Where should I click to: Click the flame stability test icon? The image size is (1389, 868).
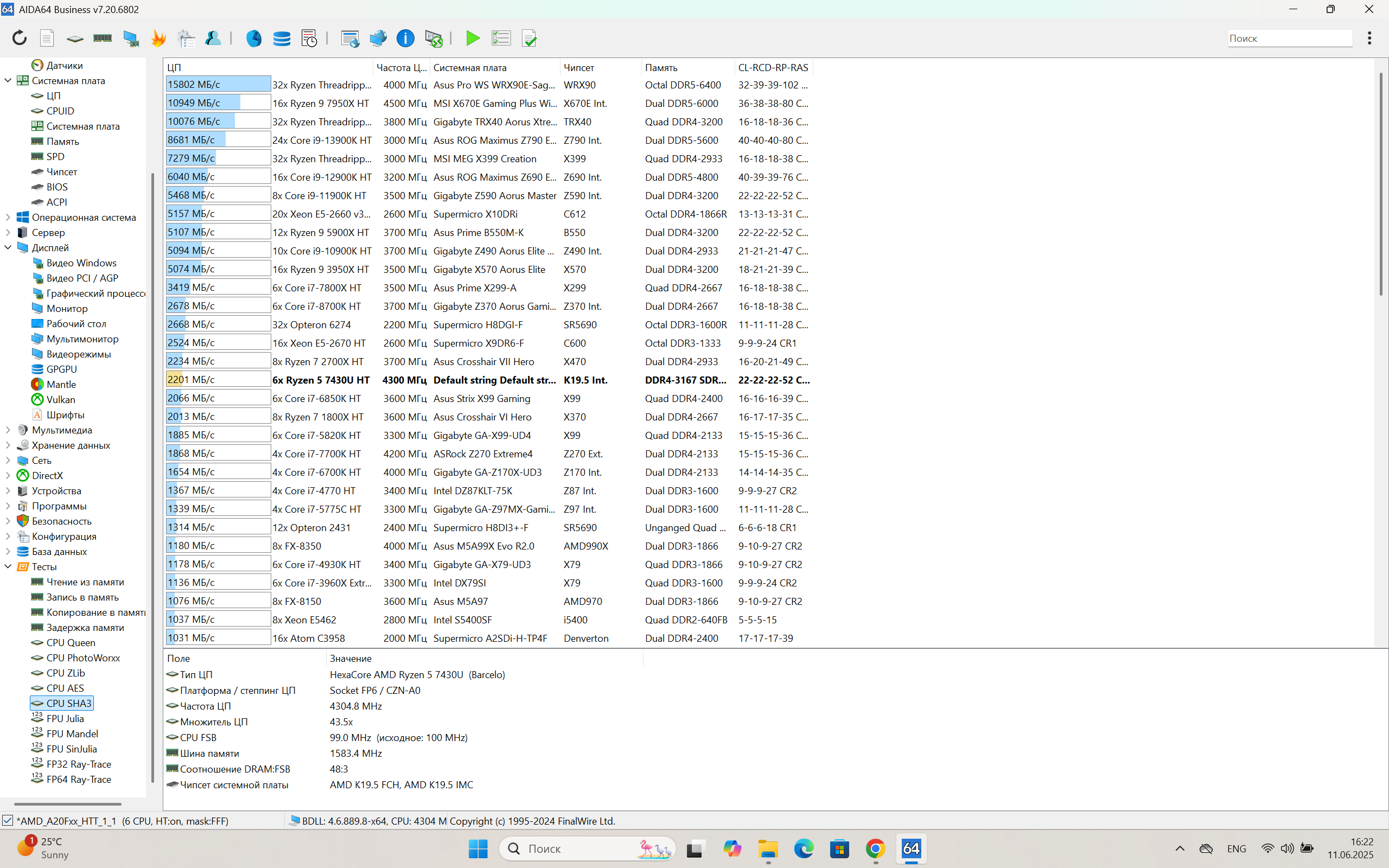click(x=158, y=39)
